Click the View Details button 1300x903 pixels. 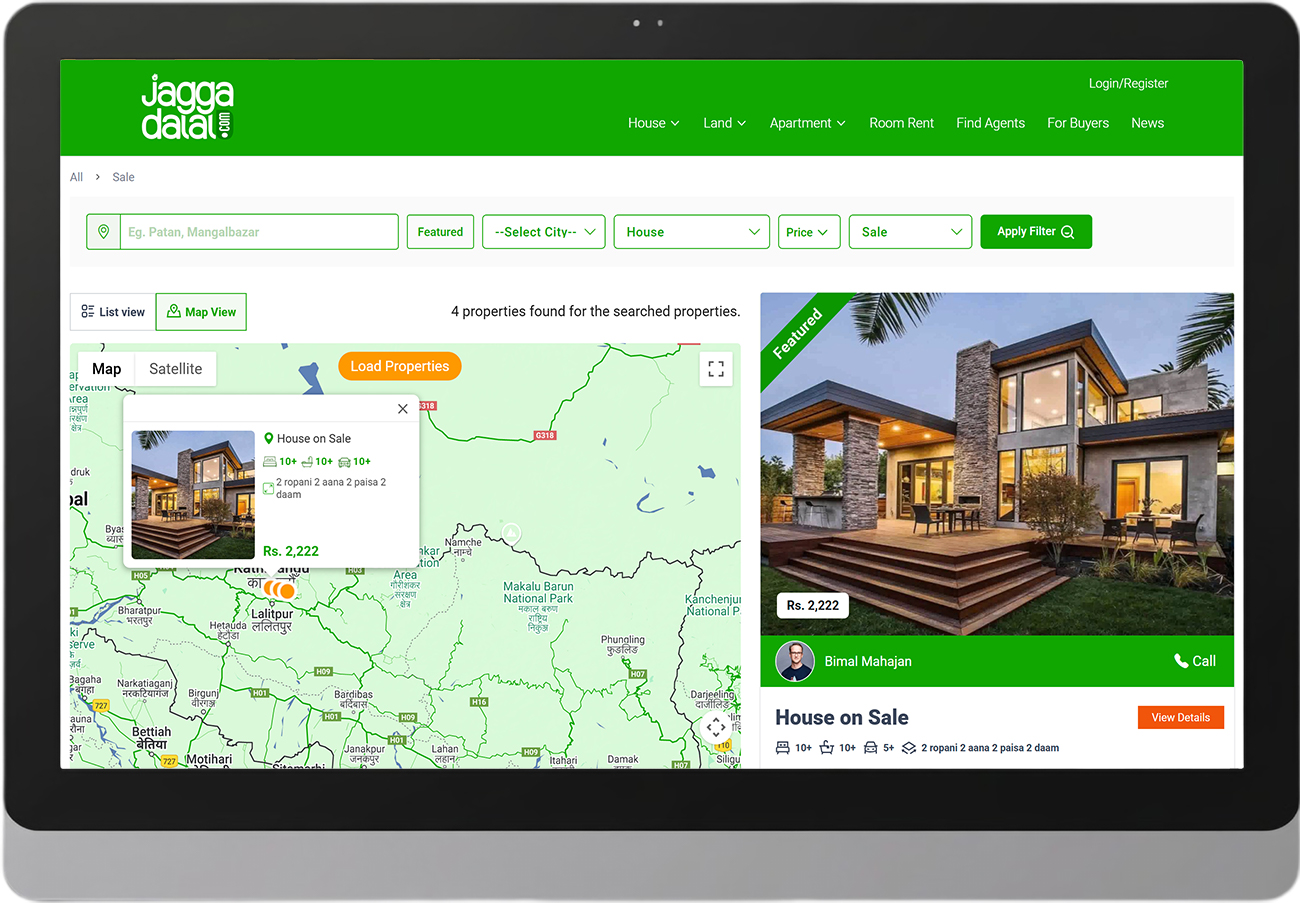point(1180,718)
